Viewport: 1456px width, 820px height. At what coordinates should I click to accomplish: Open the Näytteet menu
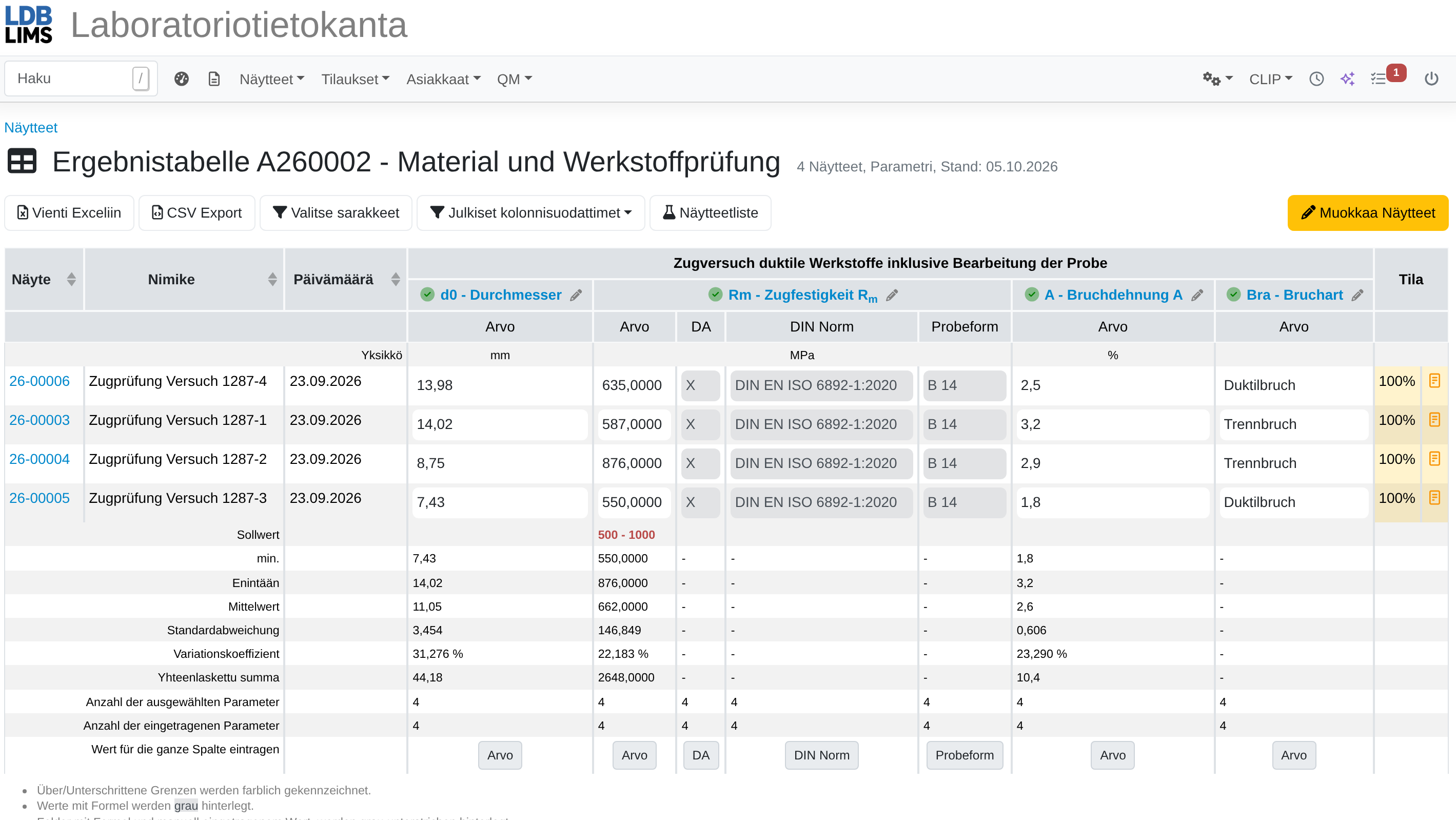[x=272, y=79]
